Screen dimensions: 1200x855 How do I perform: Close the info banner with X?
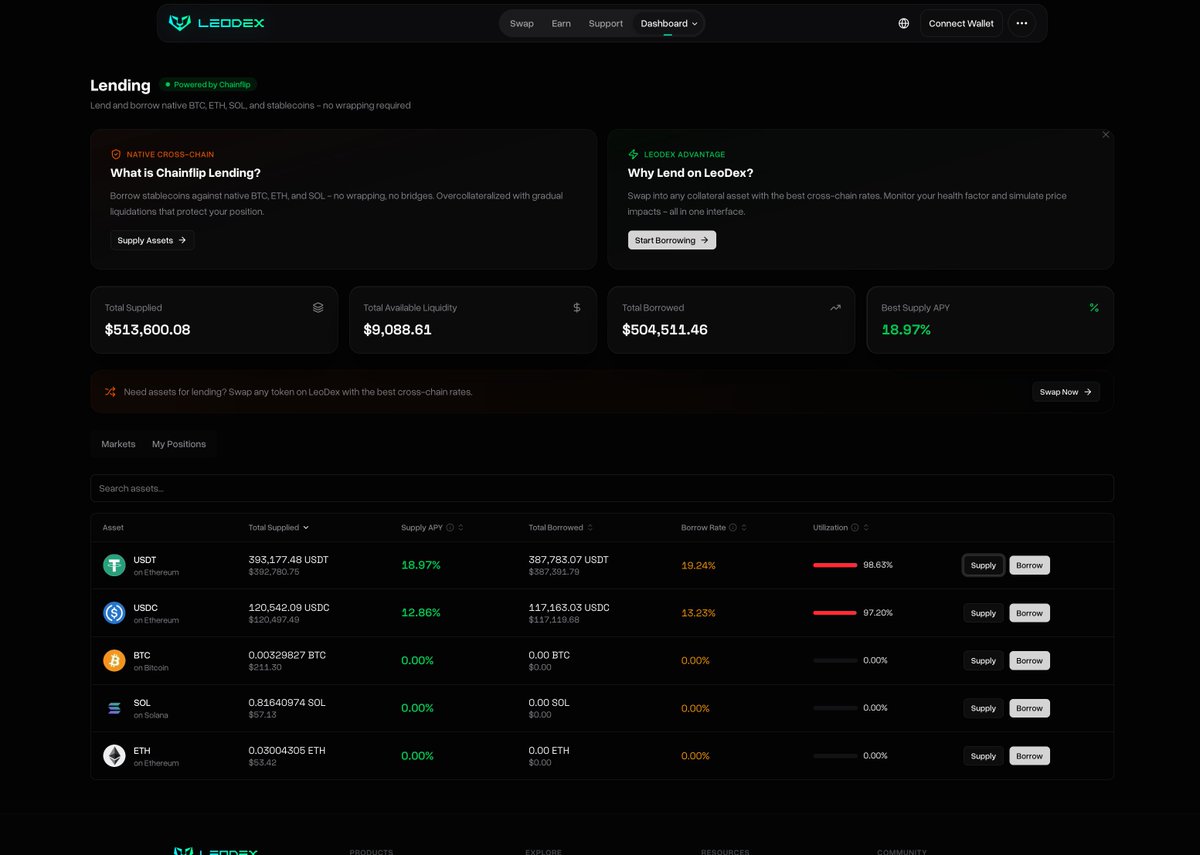point(1106,134)
